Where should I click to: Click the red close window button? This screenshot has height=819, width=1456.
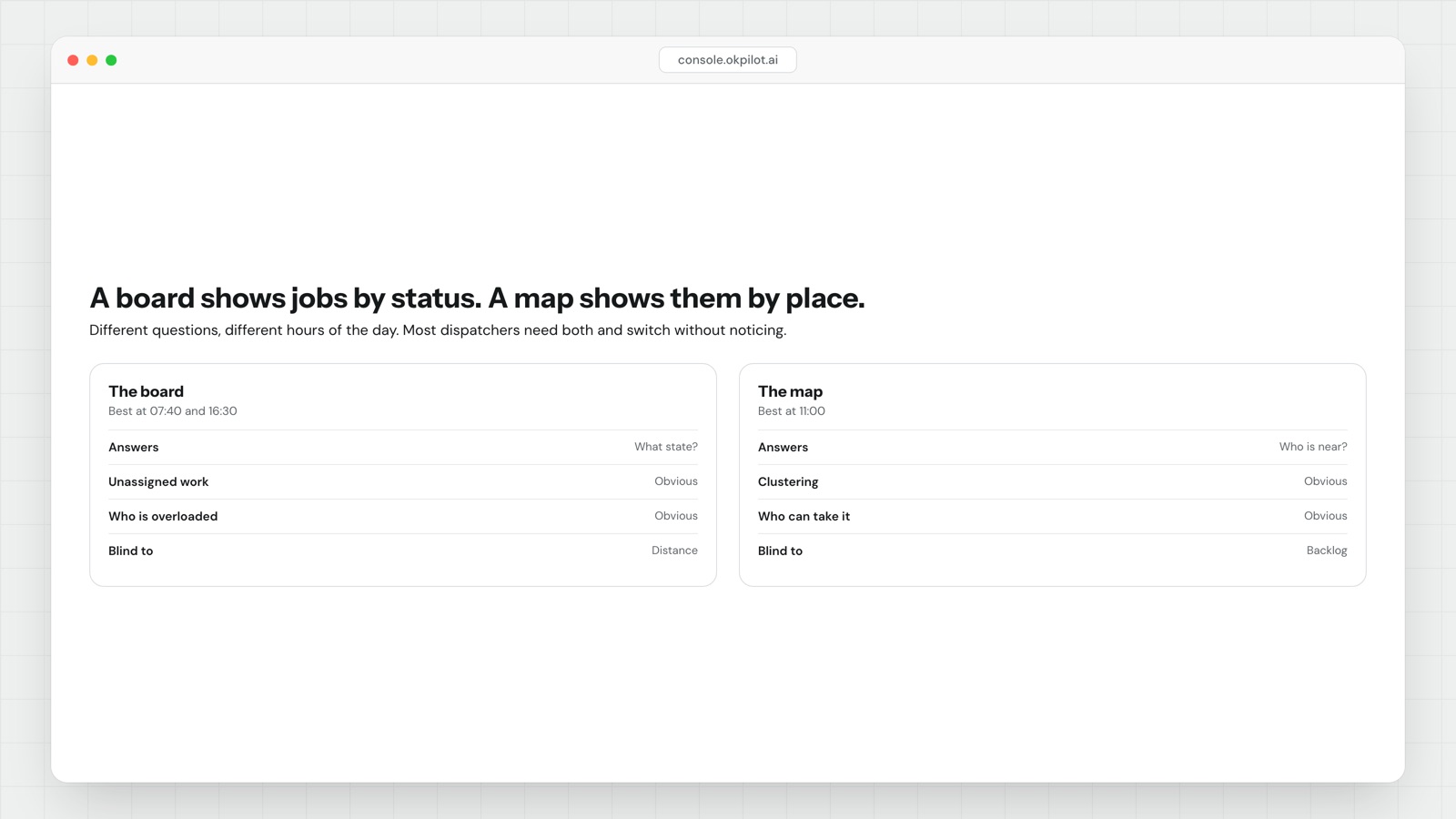(x=73, y=60)
